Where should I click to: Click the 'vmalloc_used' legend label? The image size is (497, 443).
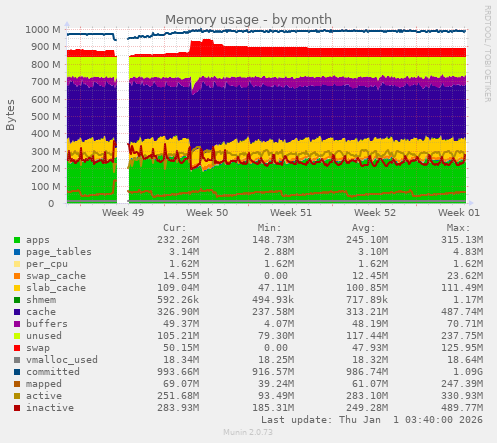click(x=62, y=360)
